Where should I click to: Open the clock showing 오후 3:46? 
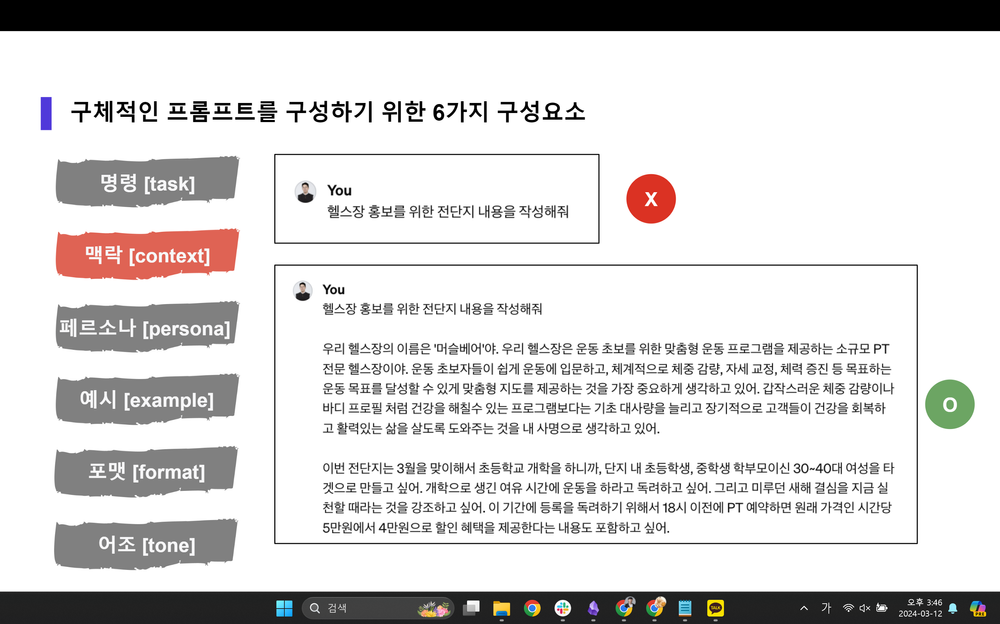click(x=920, y=608)
